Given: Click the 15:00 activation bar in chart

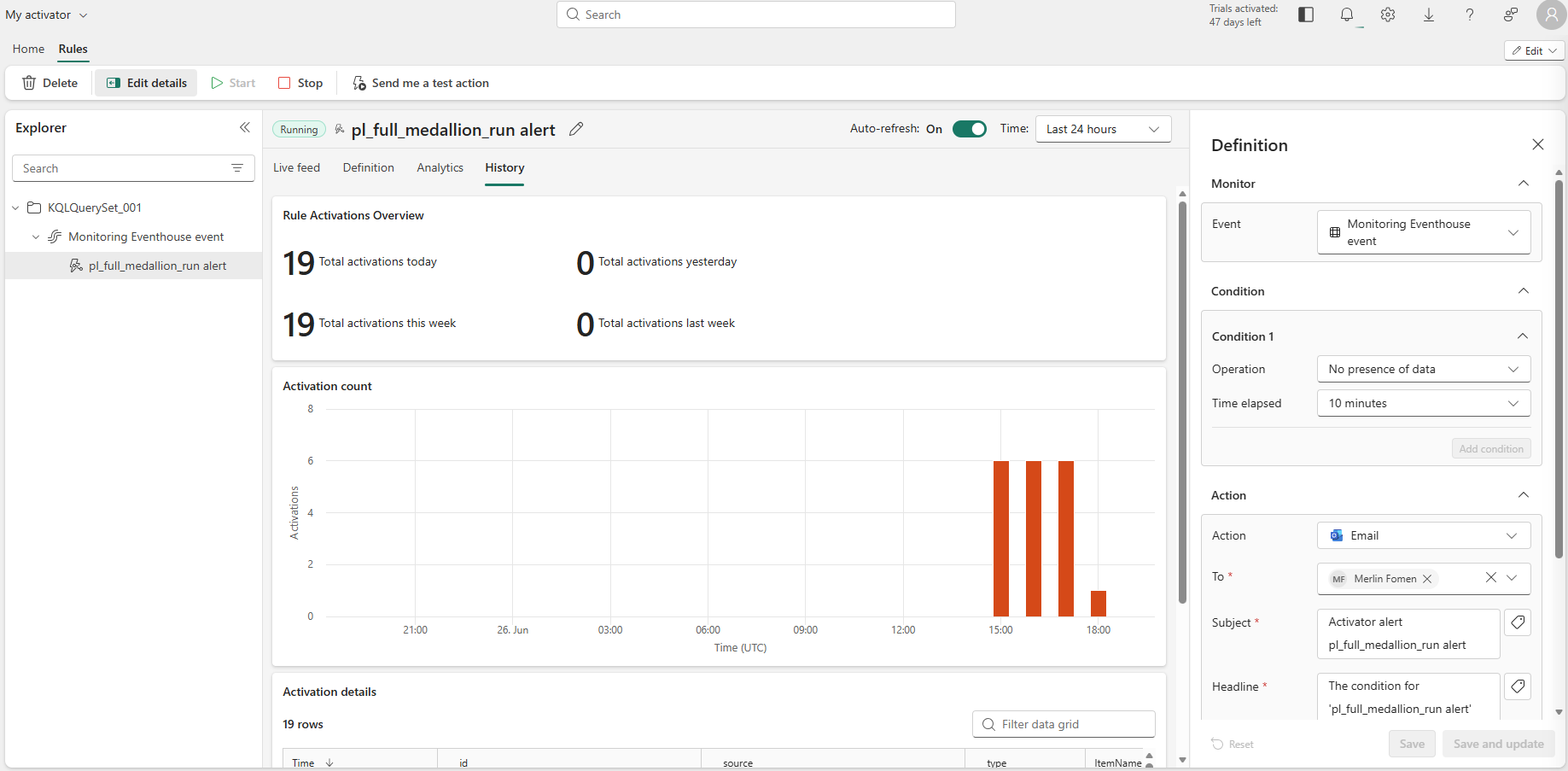Looking at the screenshot, I should click(1001, 539).
